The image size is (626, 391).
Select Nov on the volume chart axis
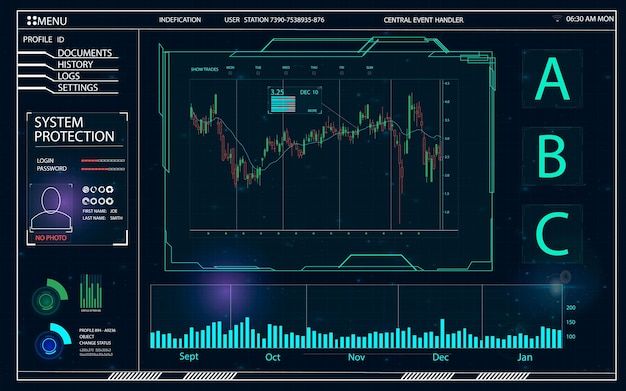[x=356, y=357]
